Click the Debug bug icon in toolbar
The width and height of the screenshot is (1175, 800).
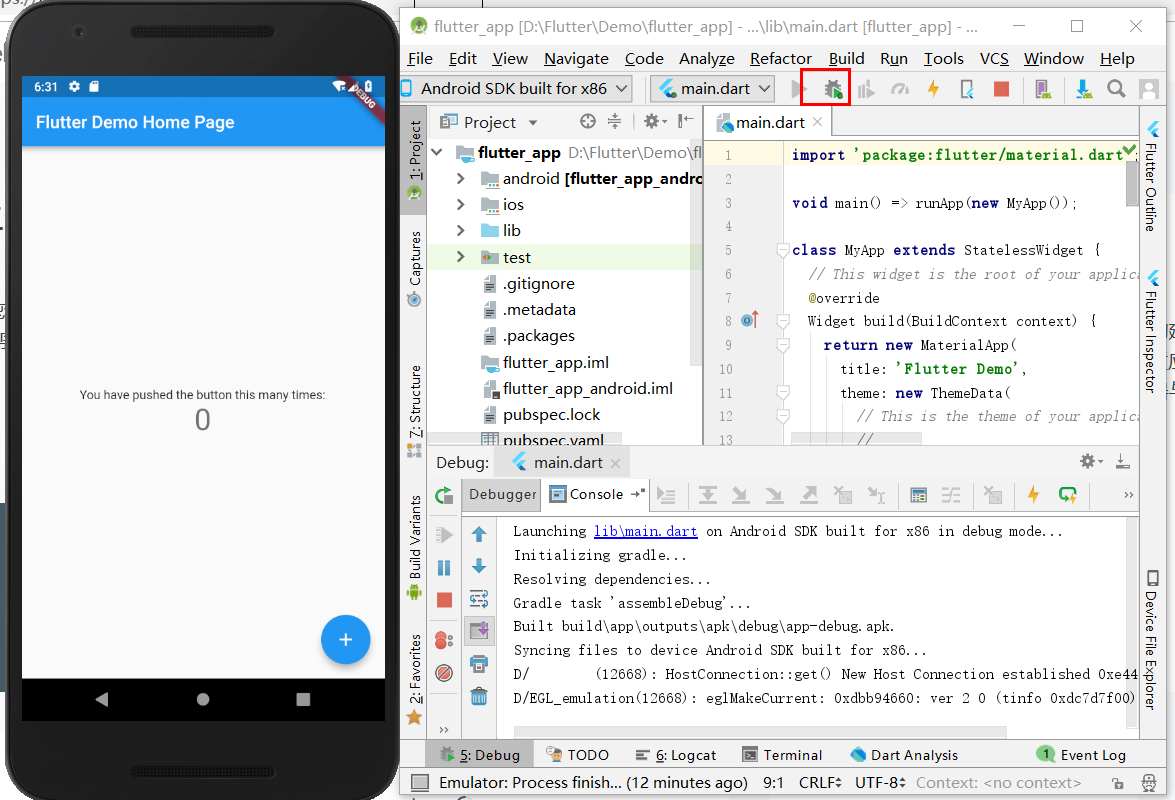pyautogui.click(x=833, y=89)
